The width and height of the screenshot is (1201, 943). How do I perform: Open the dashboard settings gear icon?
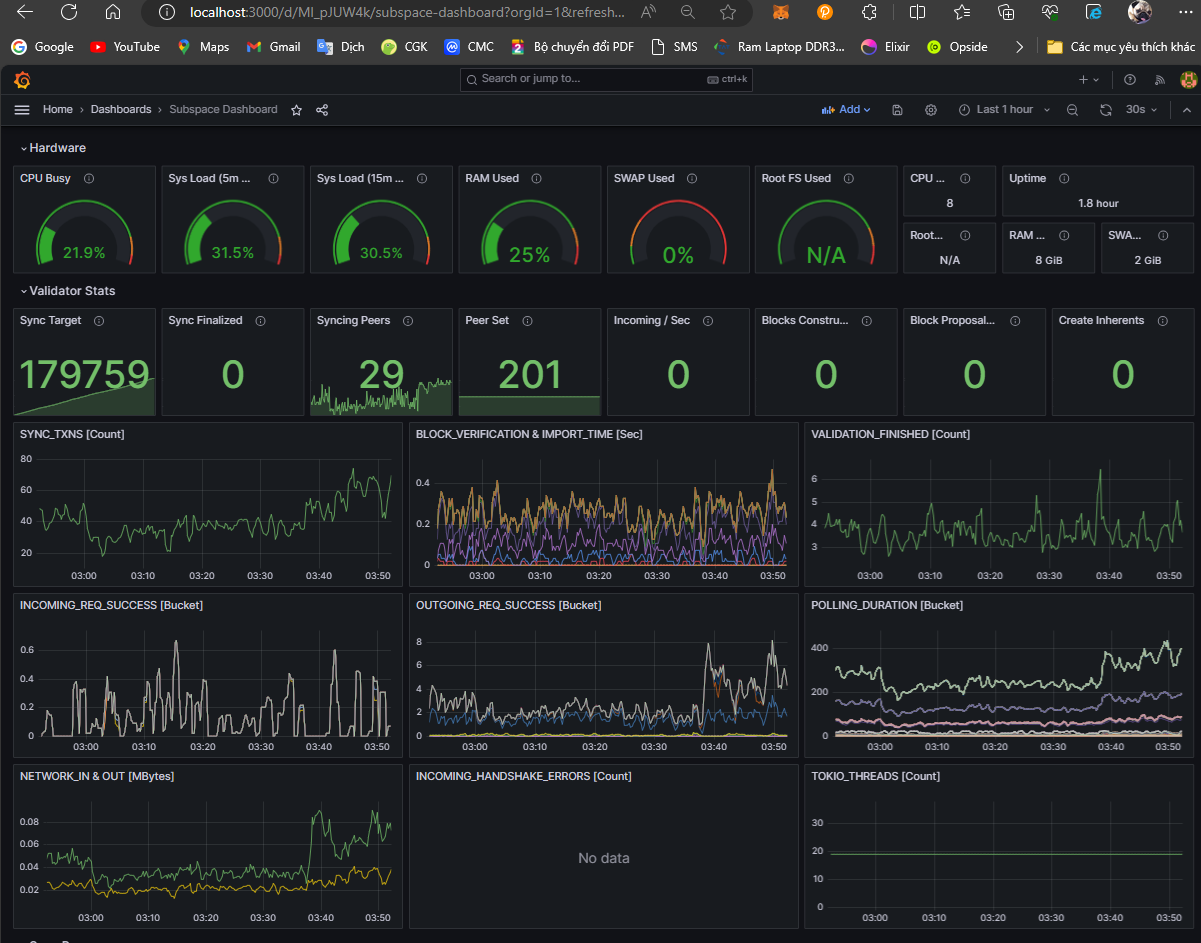(931, 109)
